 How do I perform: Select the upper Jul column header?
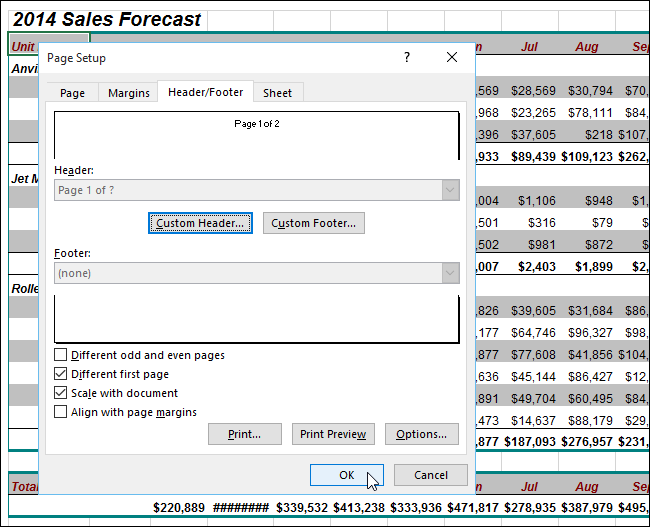pos(529,46)
